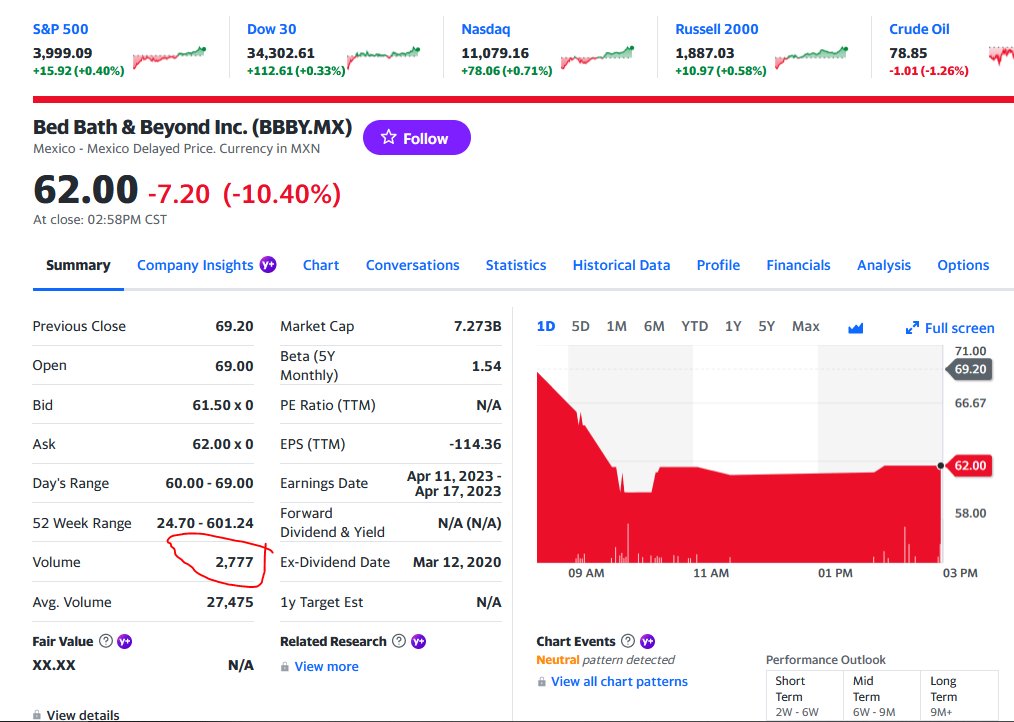Click the Market Cap value 7.273B
Viewport: 1014px width, 722px height.
[477, 326]
